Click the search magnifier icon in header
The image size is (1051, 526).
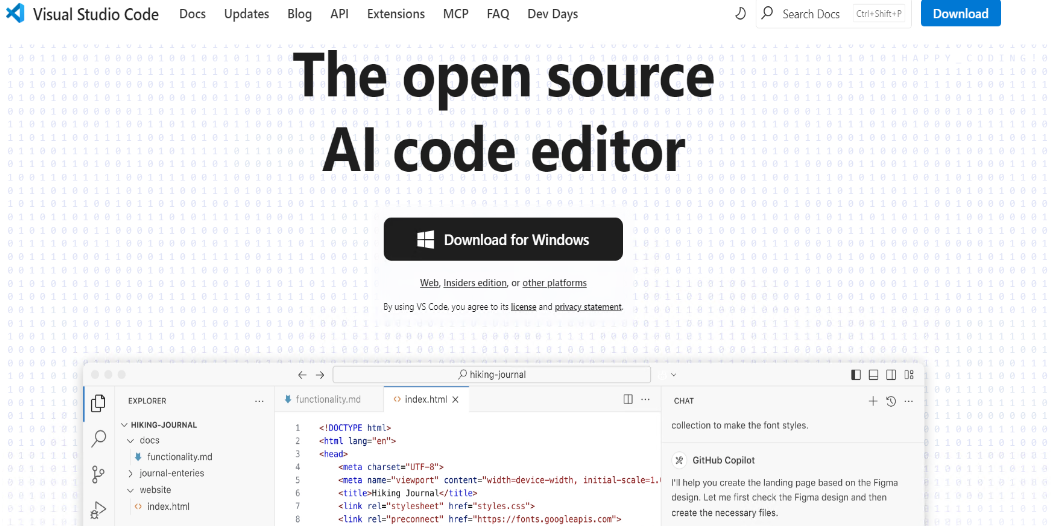[767, 13]
